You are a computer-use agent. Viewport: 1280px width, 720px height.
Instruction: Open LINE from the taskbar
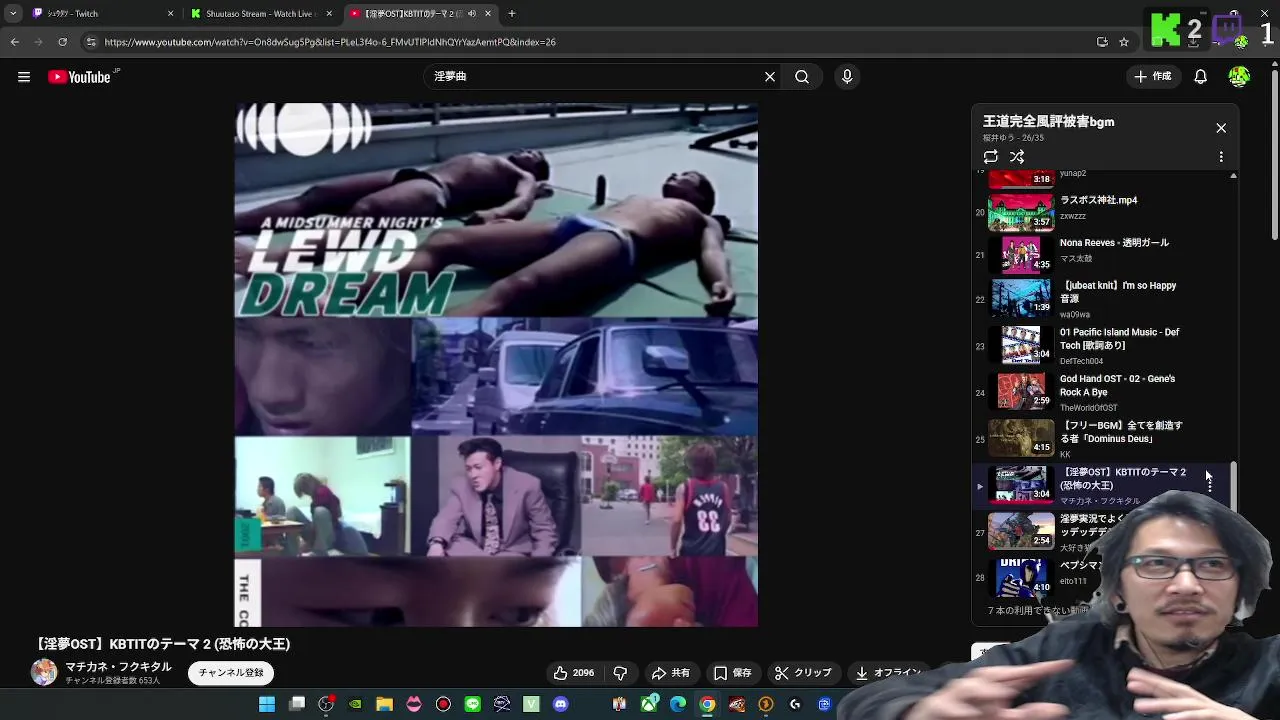pyautogui.click(x=472, y=704)
